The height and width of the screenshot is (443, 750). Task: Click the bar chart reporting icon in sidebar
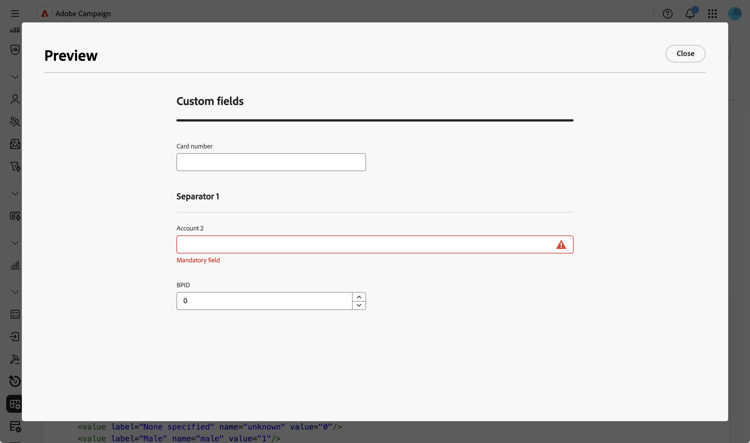[x=15, y=265]
